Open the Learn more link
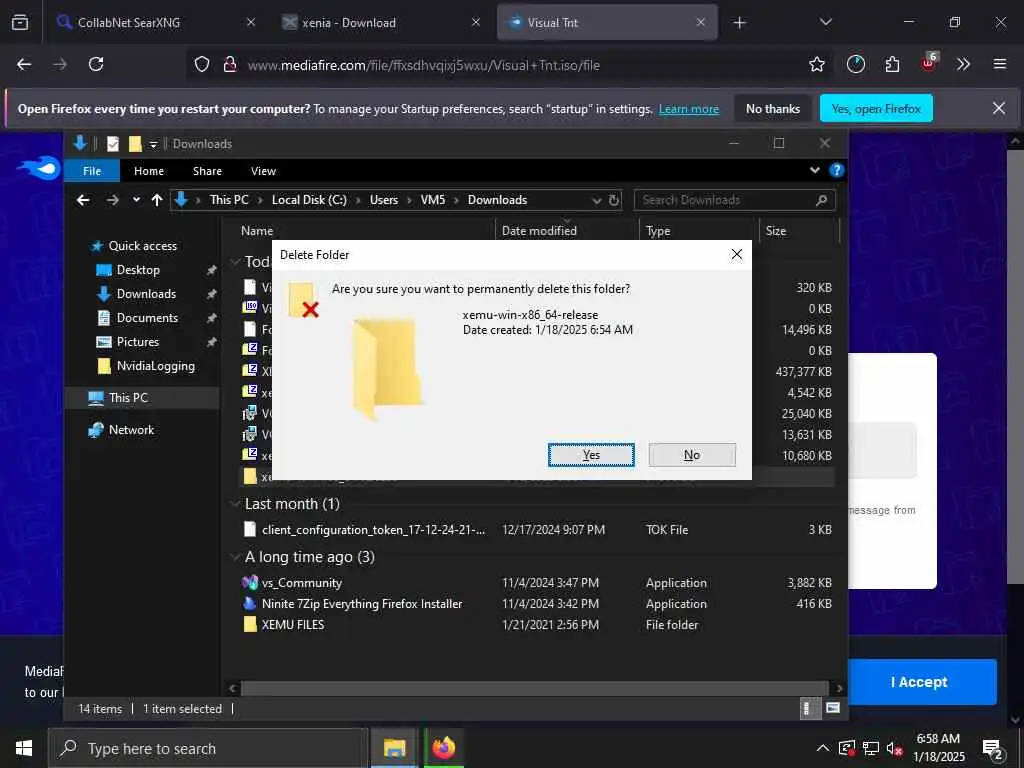 point(688,109)
